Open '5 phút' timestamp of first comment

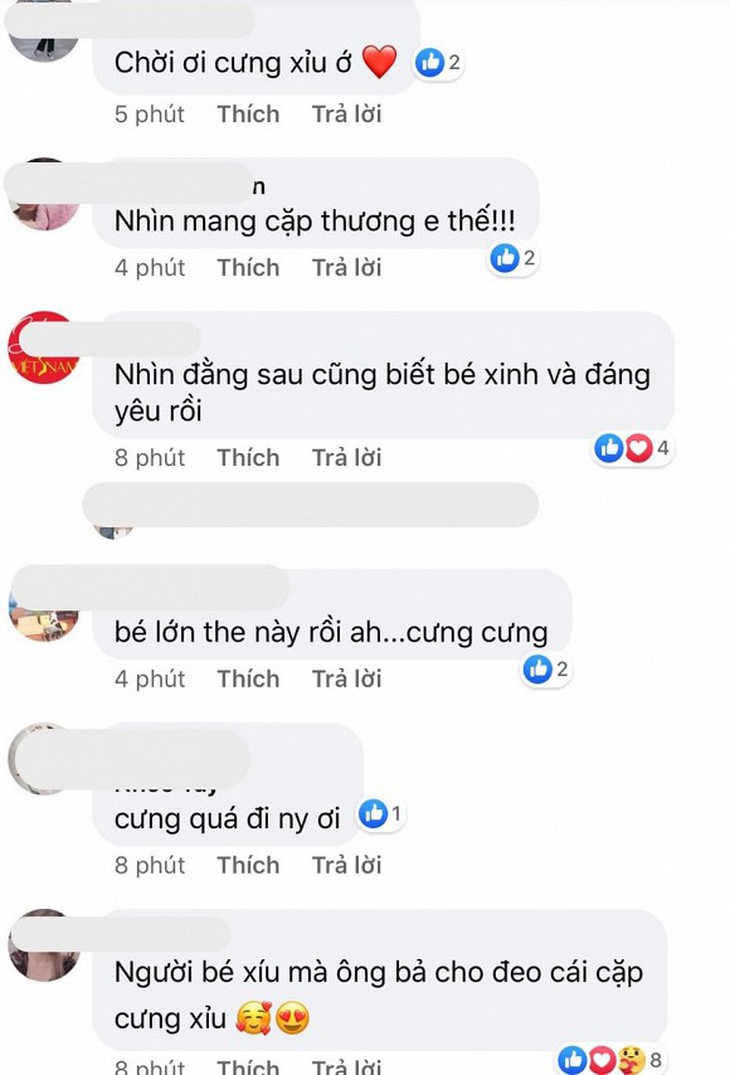click(x=149, y=114)
